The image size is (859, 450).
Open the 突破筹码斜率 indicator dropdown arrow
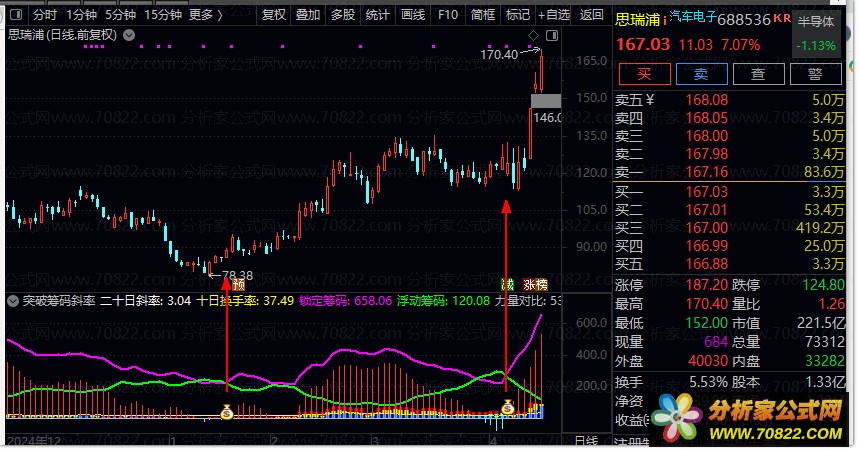(13, 301)
